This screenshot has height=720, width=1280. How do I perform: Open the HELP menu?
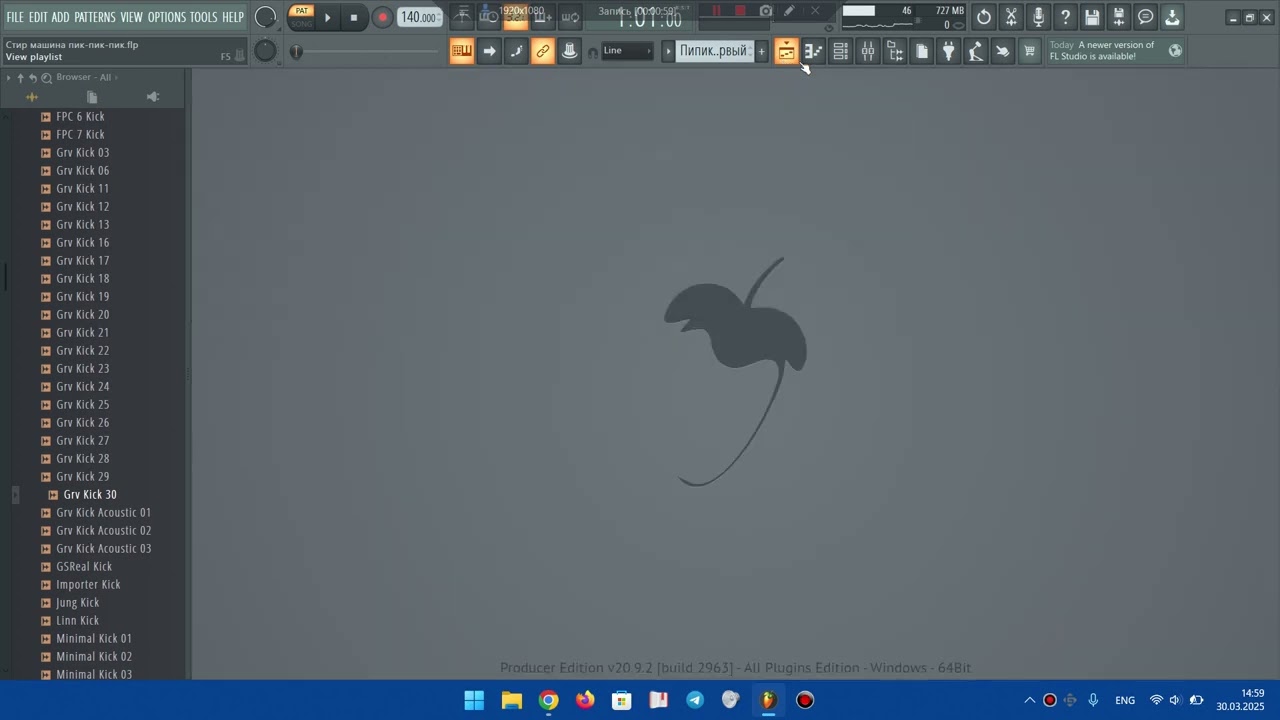coord(233,17)
